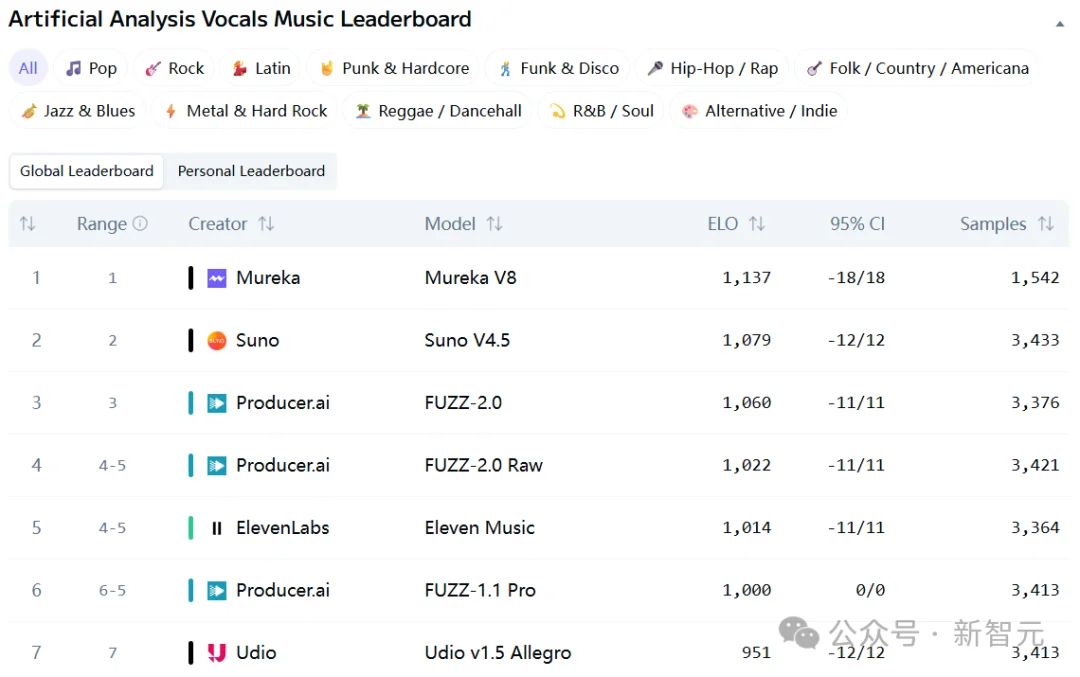The image size is (1080, 677).
Task: Click Producer.ai logo in FUZZ-2.0 row
Action: point(217,403)
